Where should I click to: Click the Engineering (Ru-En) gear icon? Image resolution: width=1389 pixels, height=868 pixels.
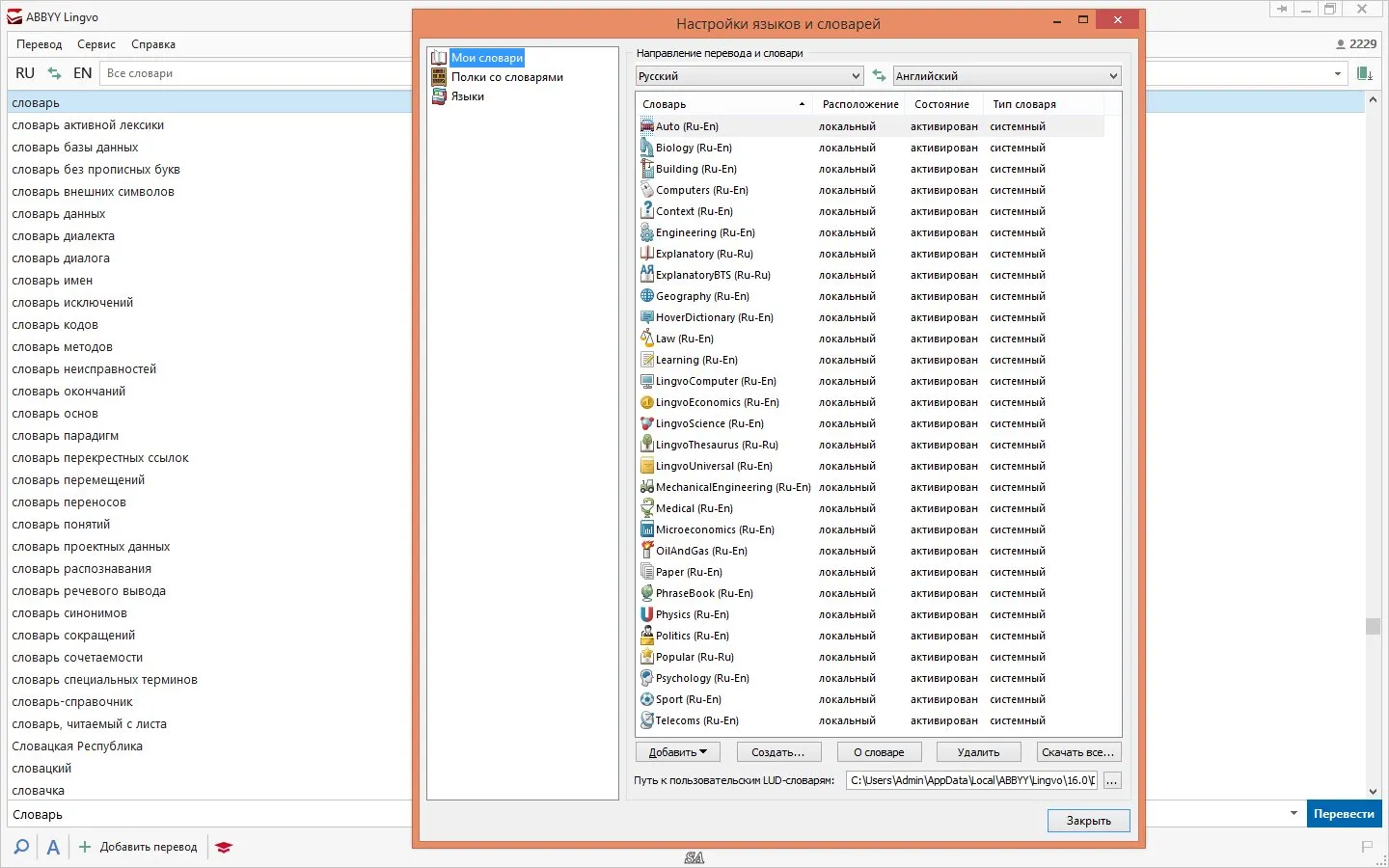tap(647, 231)
